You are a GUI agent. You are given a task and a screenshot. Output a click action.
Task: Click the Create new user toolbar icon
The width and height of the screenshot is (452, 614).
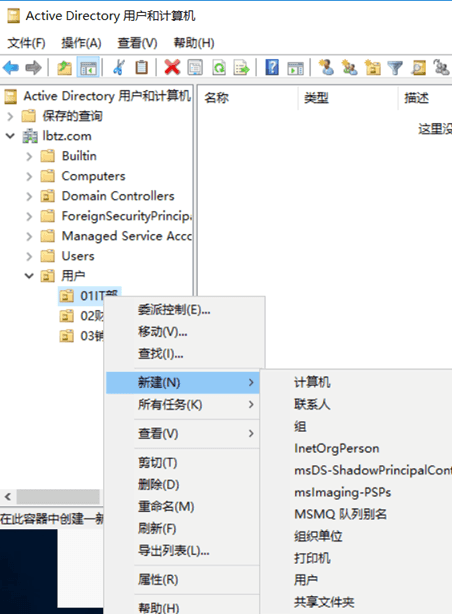coord(326,67)
